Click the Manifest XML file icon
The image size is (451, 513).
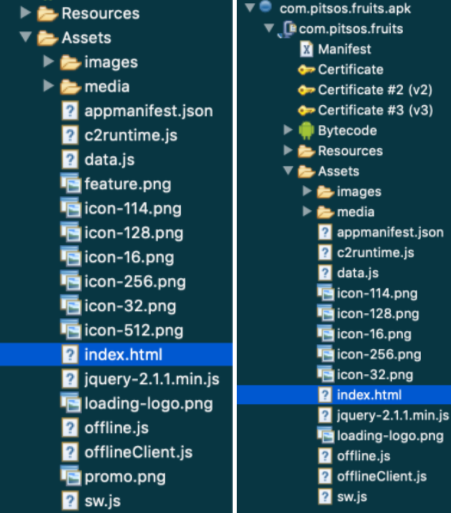(306, 49)
